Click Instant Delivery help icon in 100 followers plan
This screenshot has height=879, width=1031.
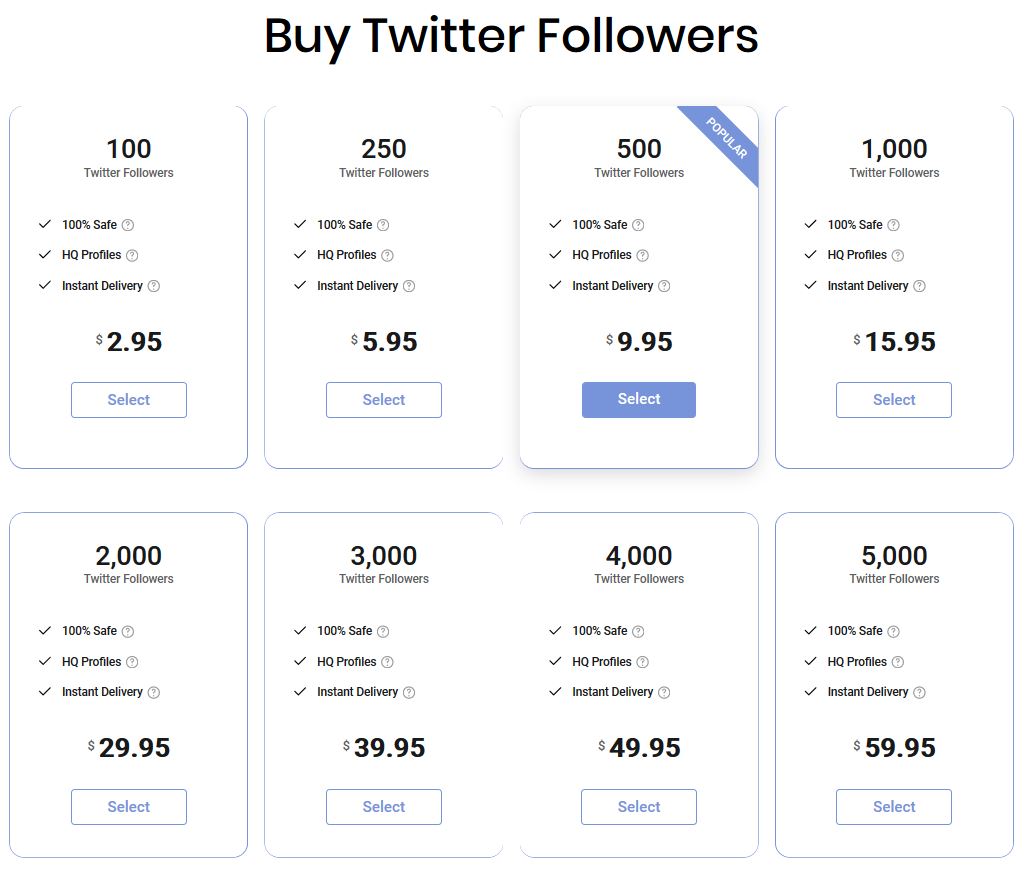pos(154,286)
